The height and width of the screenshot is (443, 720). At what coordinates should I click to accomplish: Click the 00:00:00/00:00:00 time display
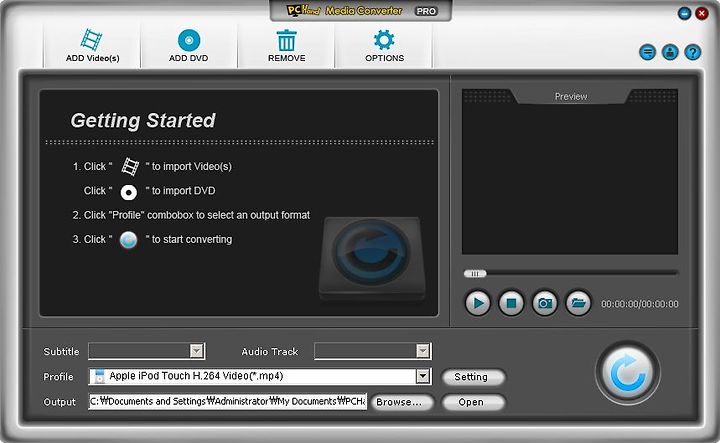pos(640,304)
